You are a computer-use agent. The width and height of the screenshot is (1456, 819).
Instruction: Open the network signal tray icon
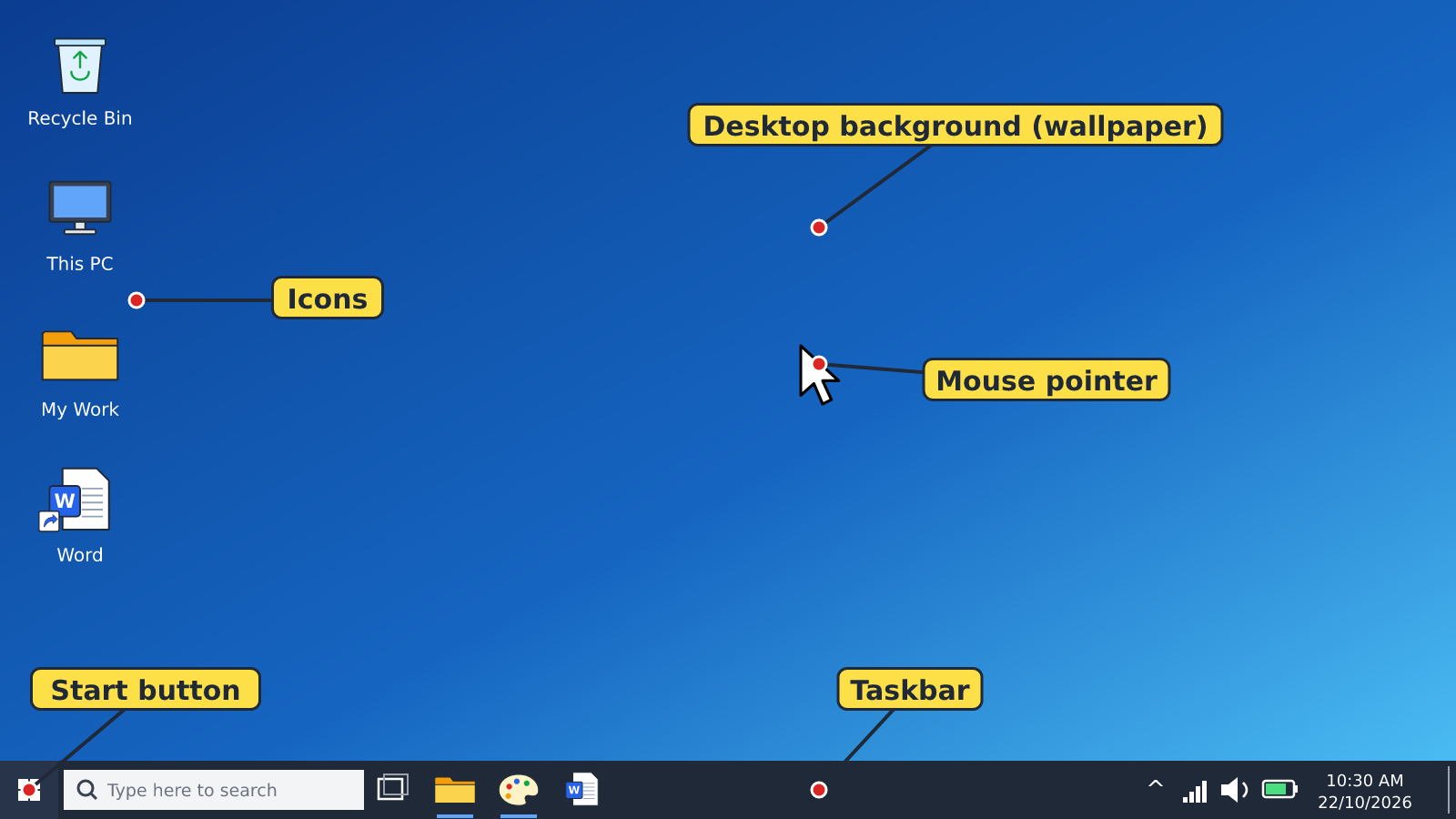1195,791
